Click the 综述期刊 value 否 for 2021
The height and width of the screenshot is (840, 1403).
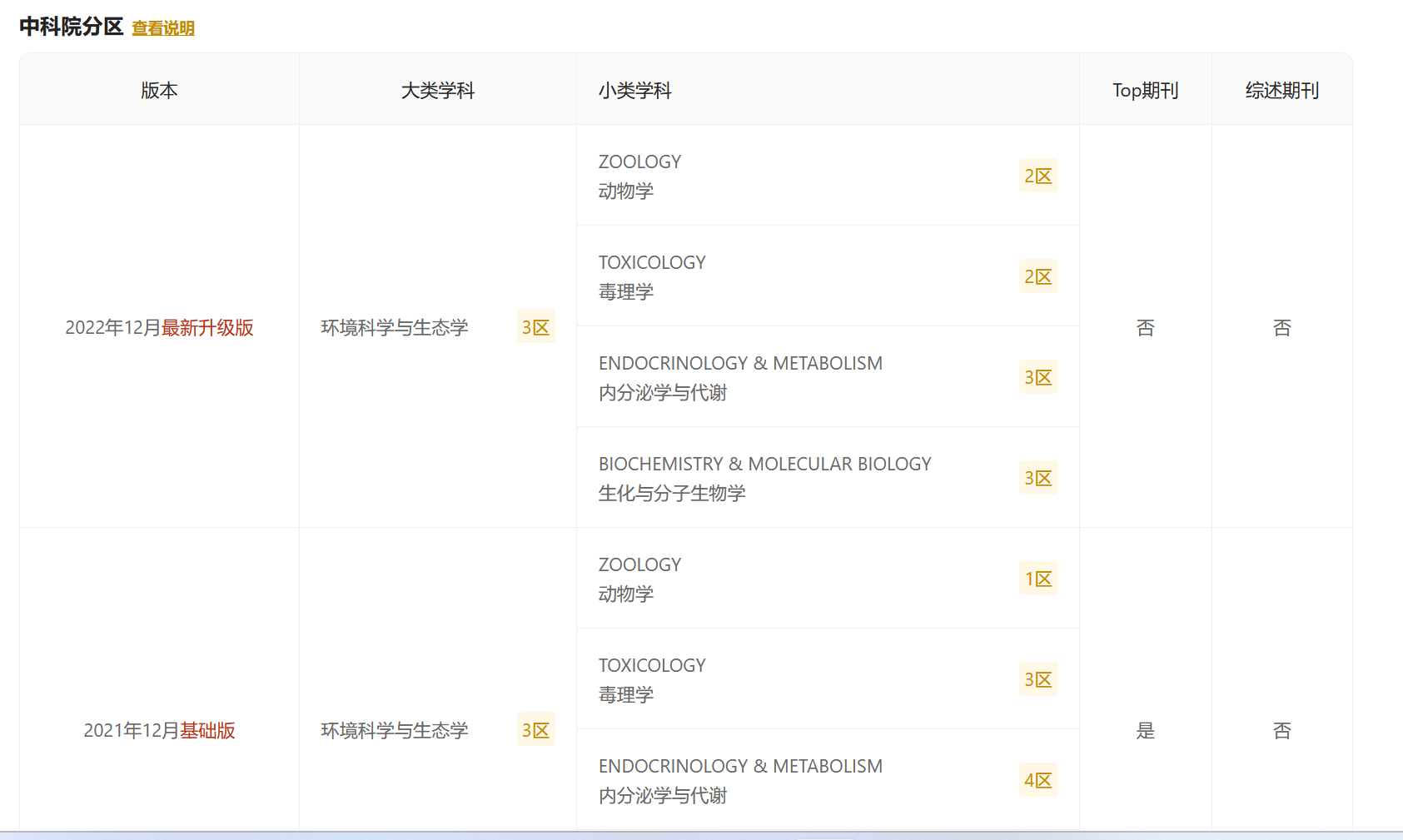tap(1282, 730)
